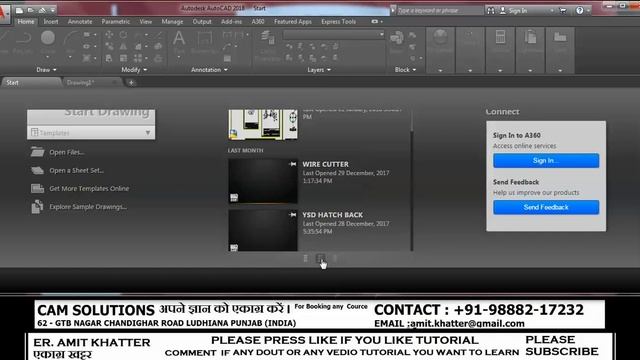Expand the Block panel
Screen dimensions: 640x360
tap(405, 70)
